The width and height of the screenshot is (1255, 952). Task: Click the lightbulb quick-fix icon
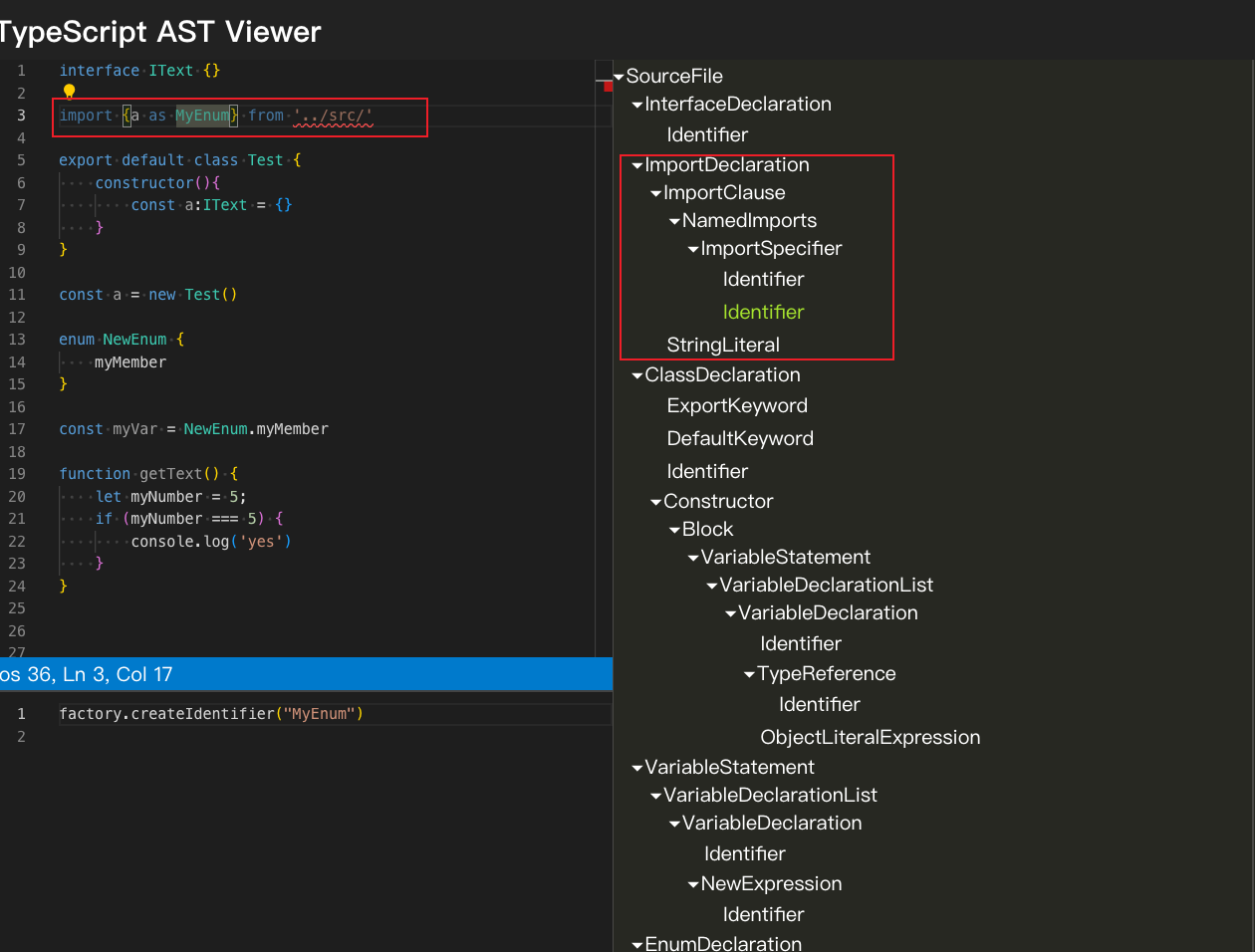[69, 92]
